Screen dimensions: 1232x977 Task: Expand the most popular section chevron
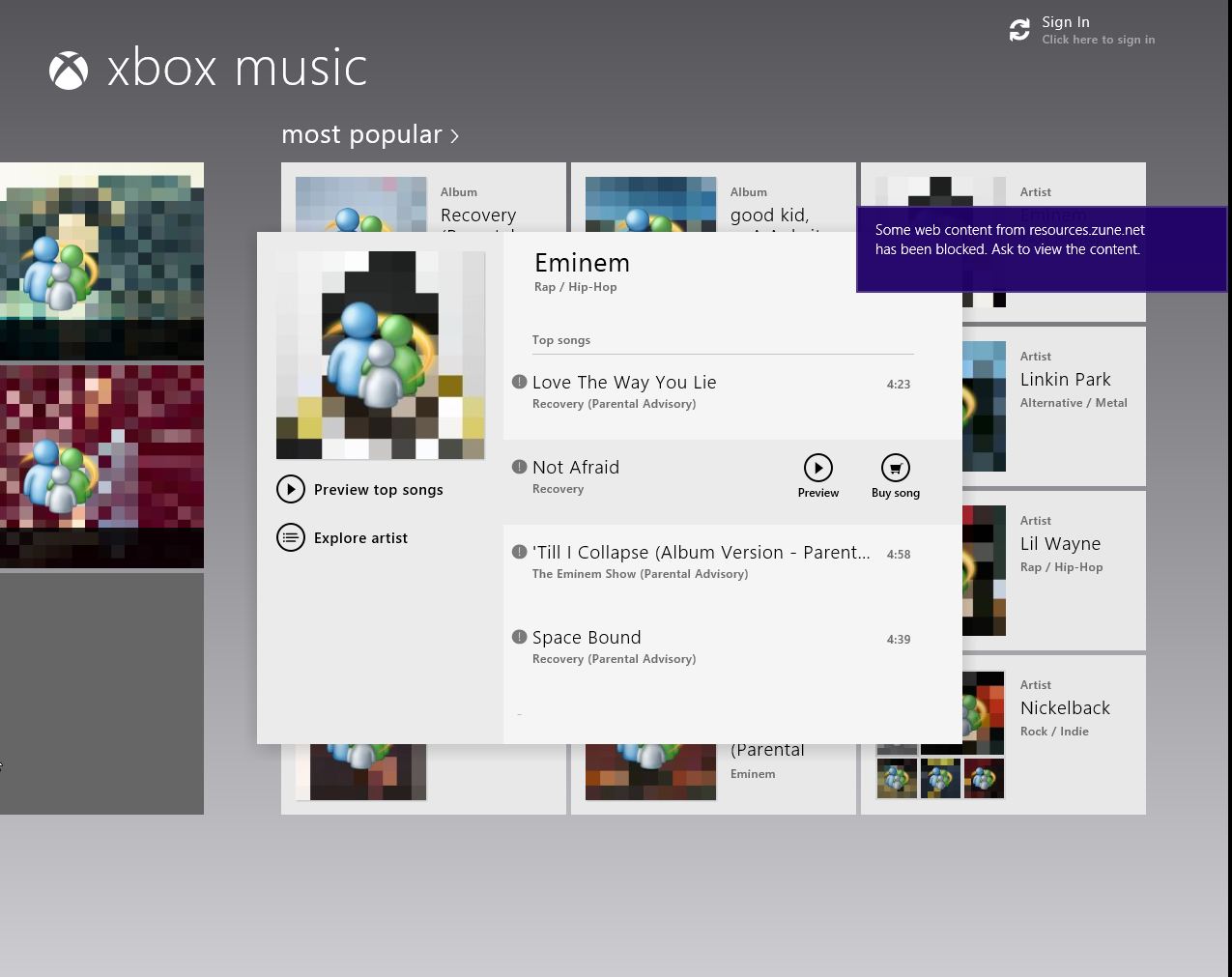click(x=455, y=136)
